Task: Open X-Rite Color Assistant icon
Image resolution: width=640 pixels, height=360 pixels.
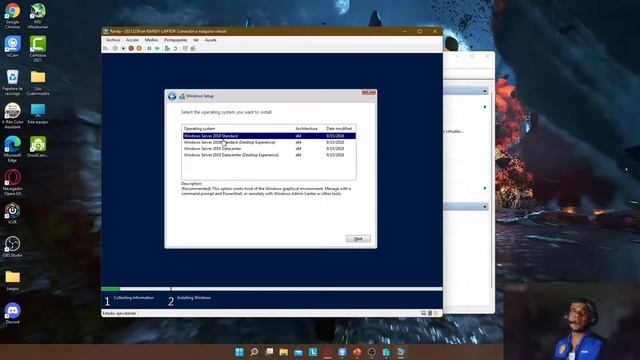Action: pos(12,116)
